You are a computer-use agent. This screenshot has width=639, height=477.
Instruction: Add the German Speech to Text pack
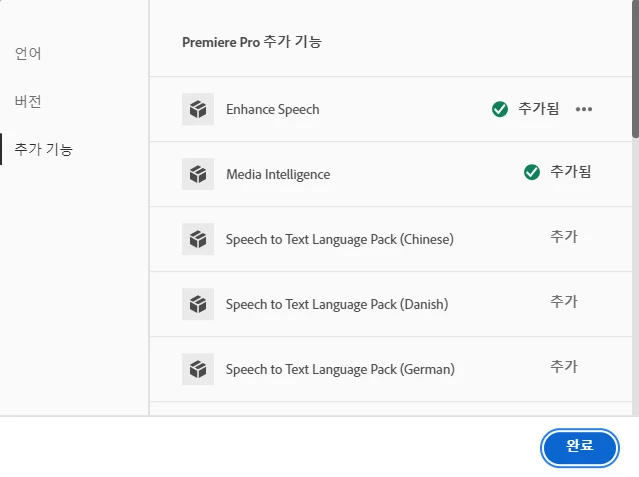(x=564, y=367)
